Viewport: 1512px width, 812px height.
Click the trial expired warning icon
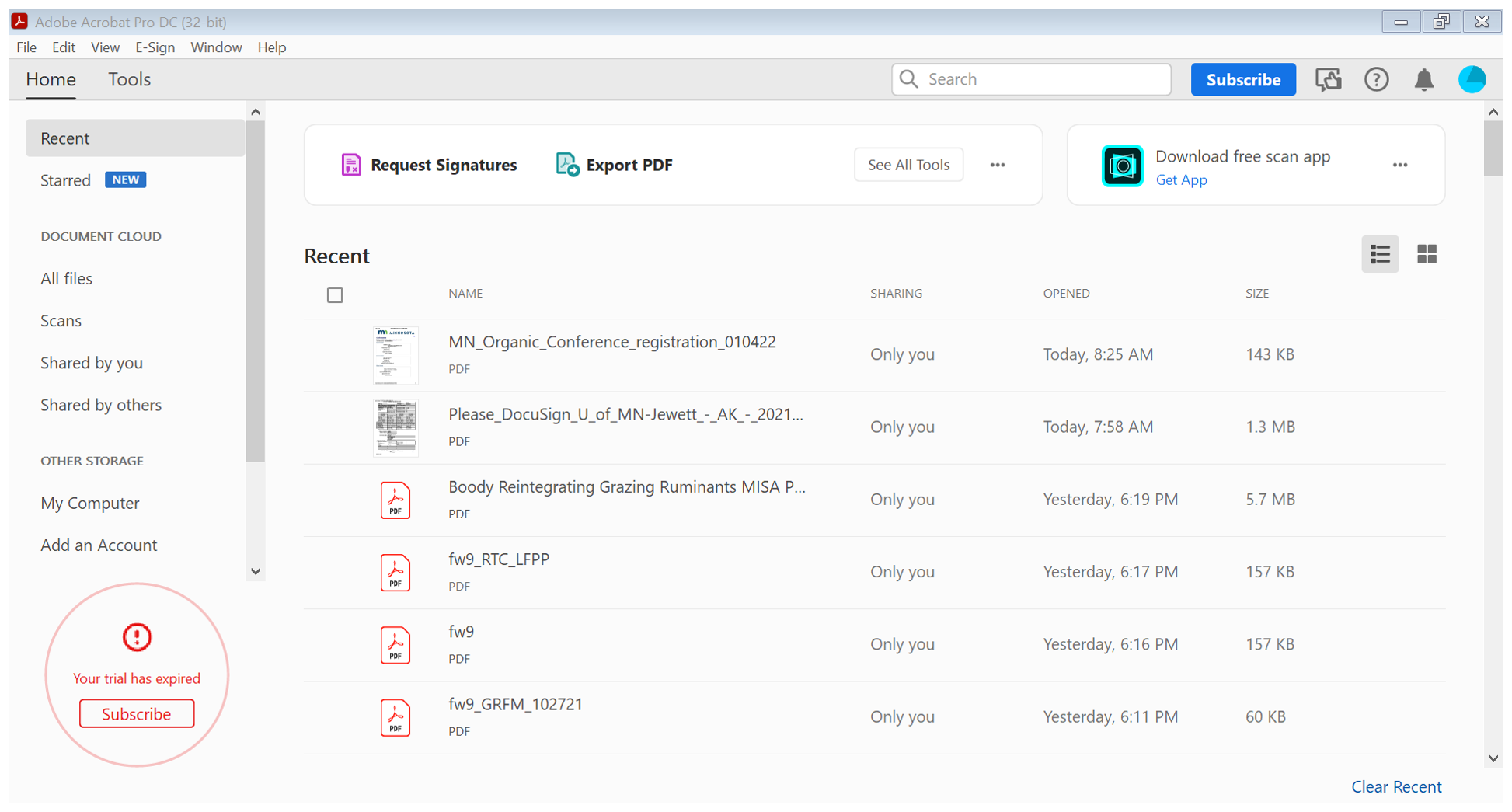click(137, 637)
